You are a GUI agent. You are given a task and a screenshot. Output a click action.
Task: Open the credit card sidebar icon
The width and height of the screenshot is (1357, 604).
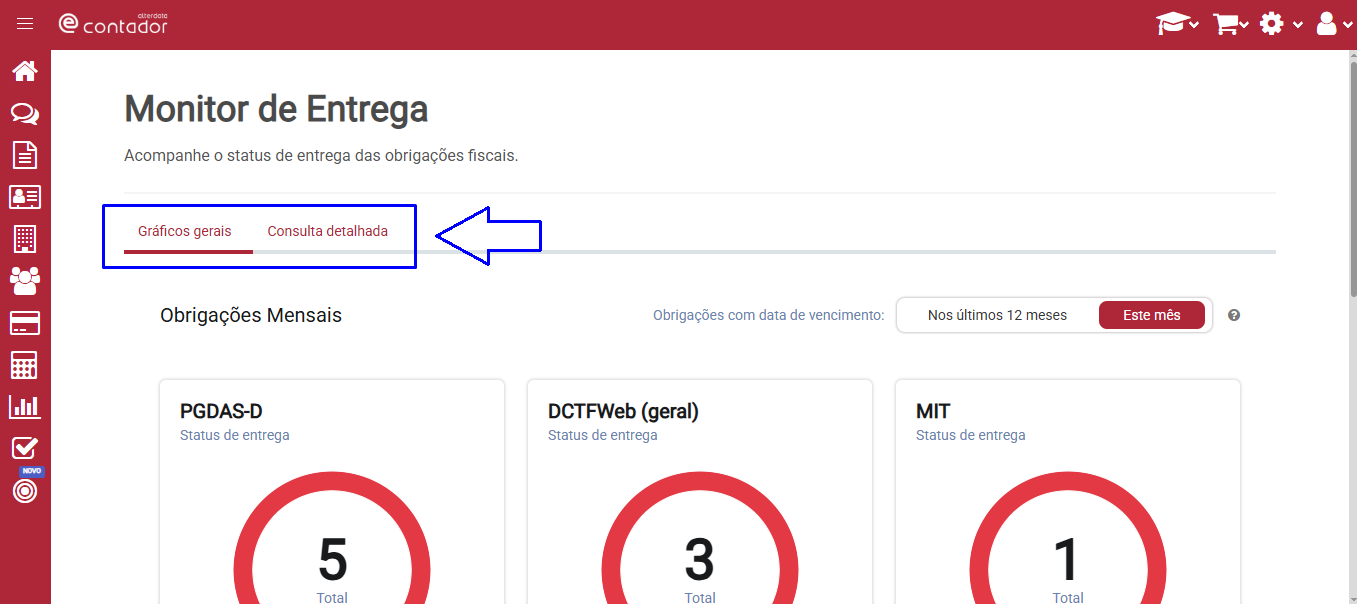point(25,323)
